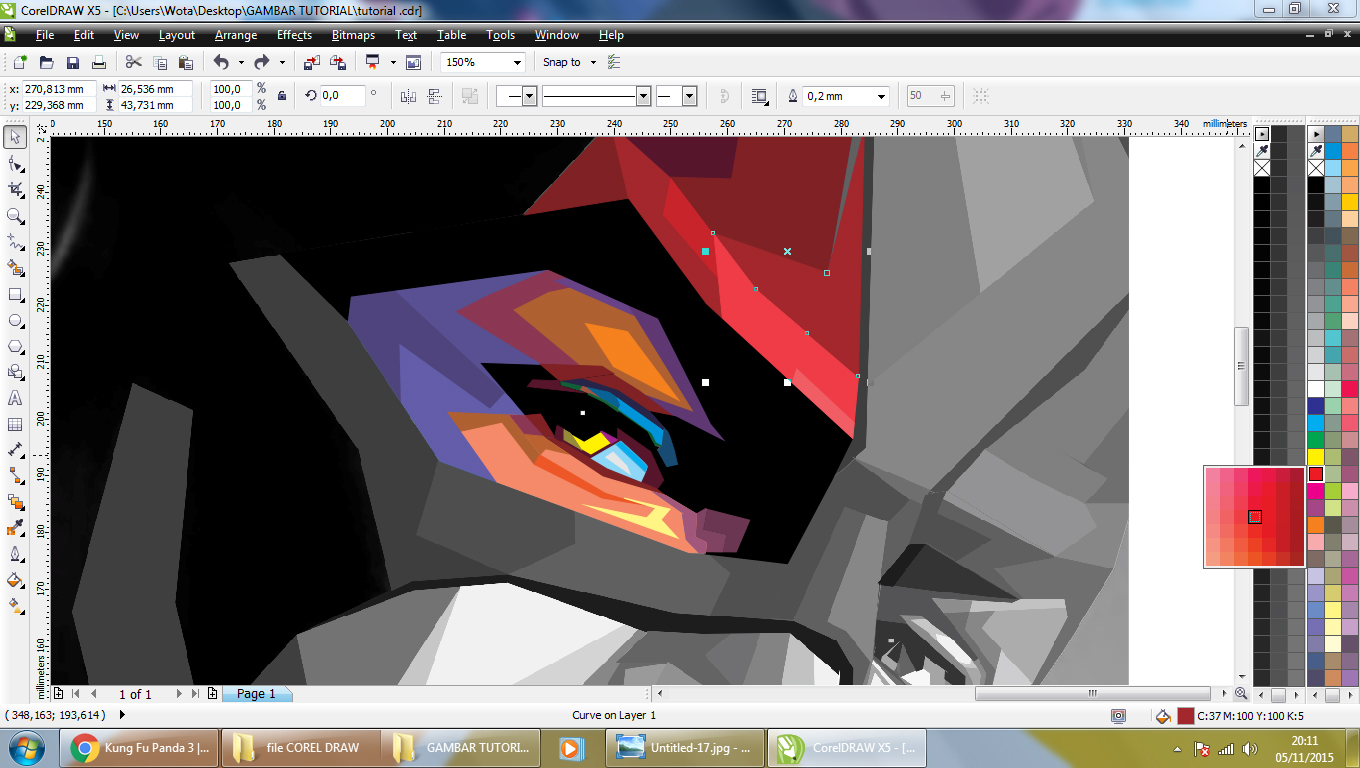Select the Table tool
This screenshot has width=1360, height=768.
[15, 424]
